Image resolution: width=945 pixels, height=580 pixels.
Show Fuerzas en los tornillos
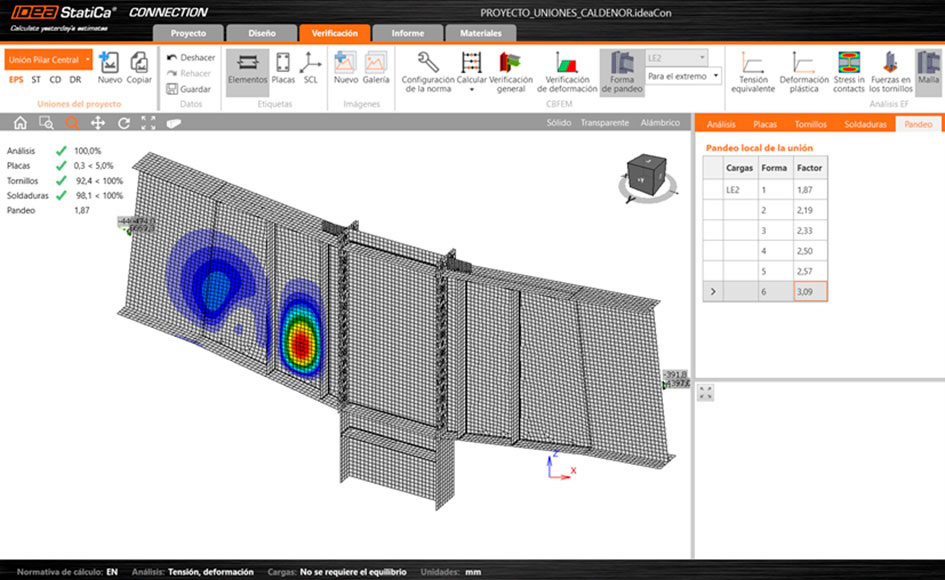(890, 72)
